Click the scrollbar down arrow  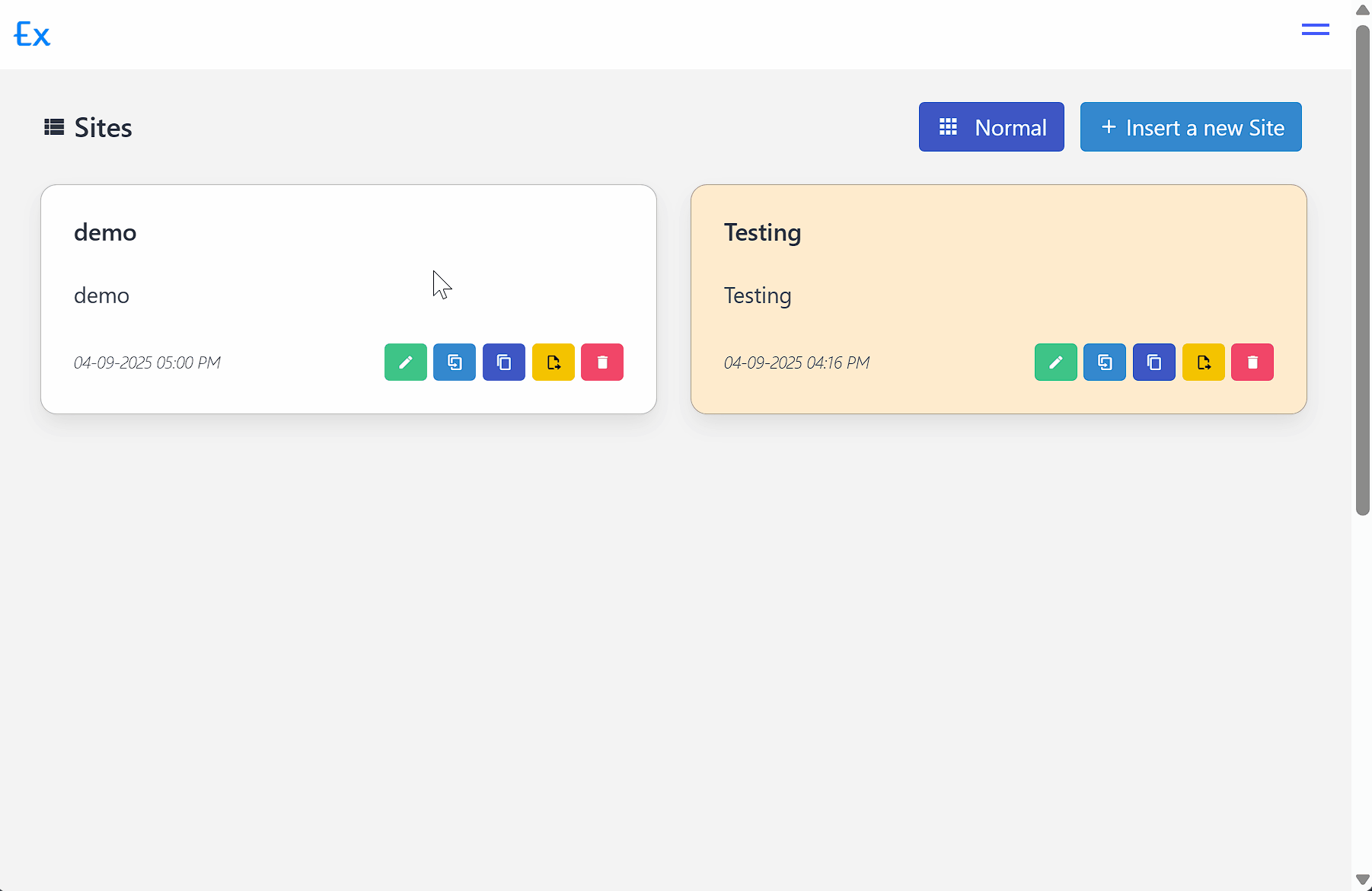(x=1361, y=878)
